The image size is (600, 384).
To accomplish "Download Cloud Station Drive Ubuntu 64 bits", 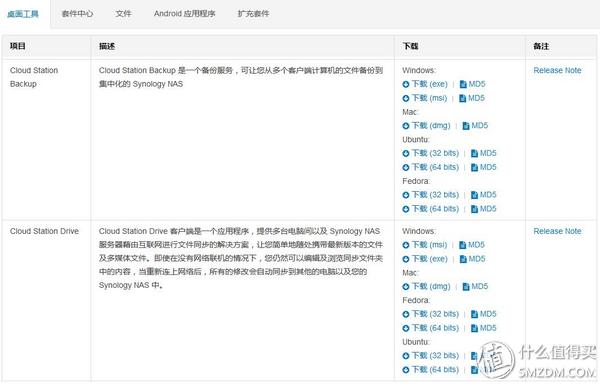I will 430,370.
